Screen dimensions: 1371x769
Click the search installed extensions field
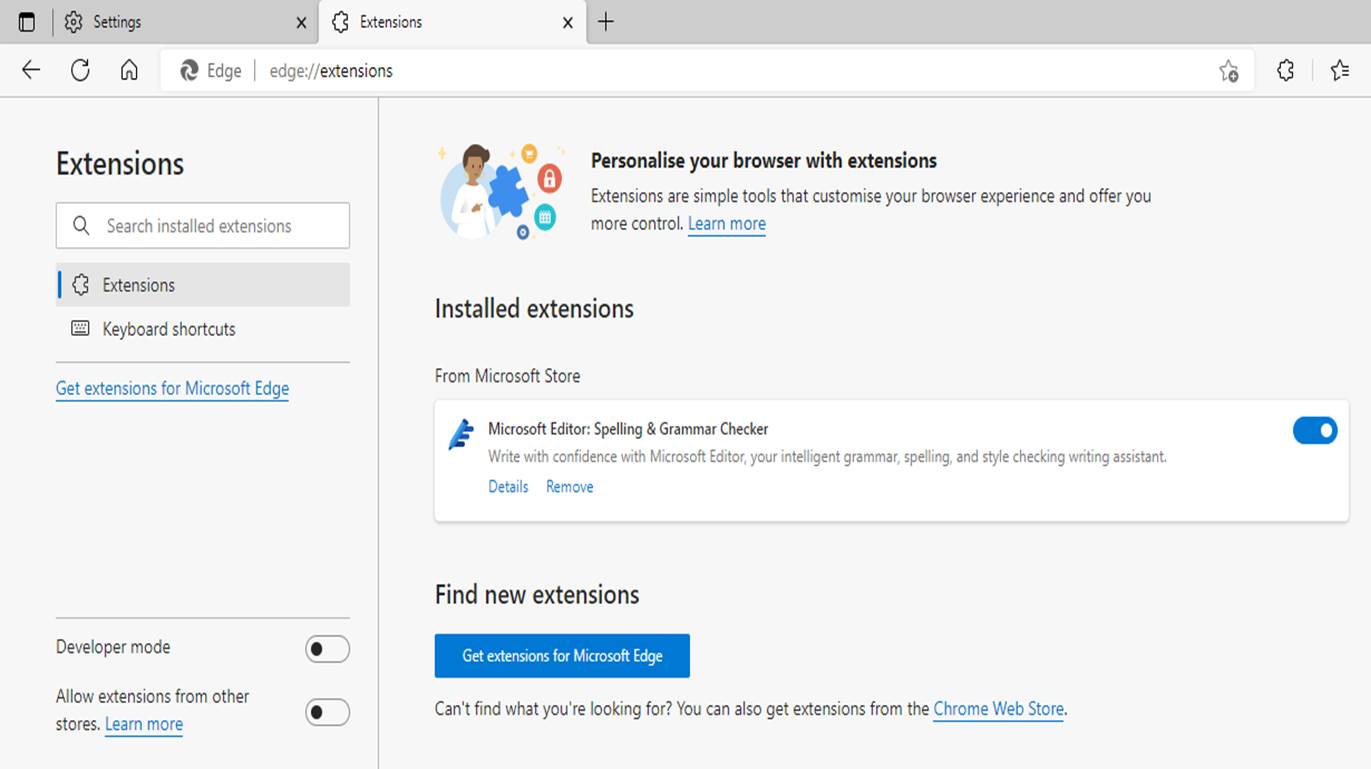(202, 225)
